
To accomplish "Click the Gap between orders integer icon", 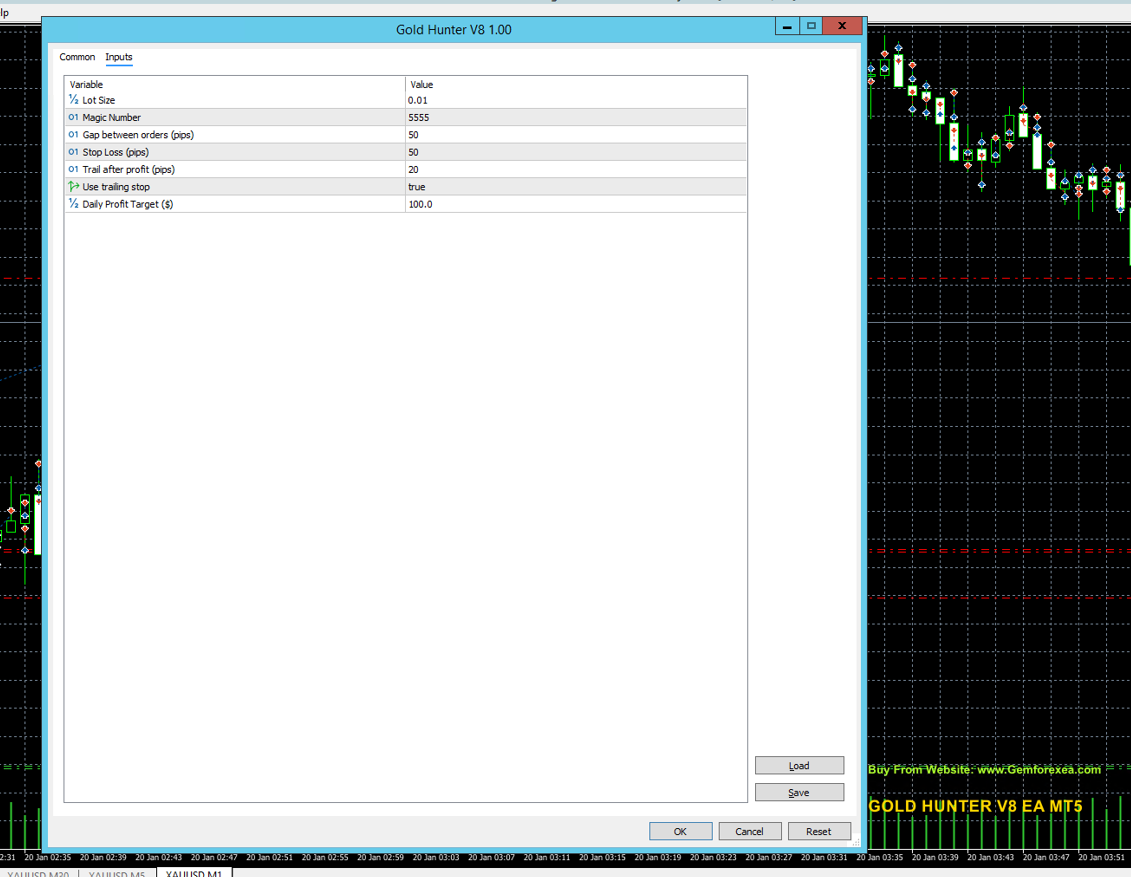I will click(x=73, y=135).
